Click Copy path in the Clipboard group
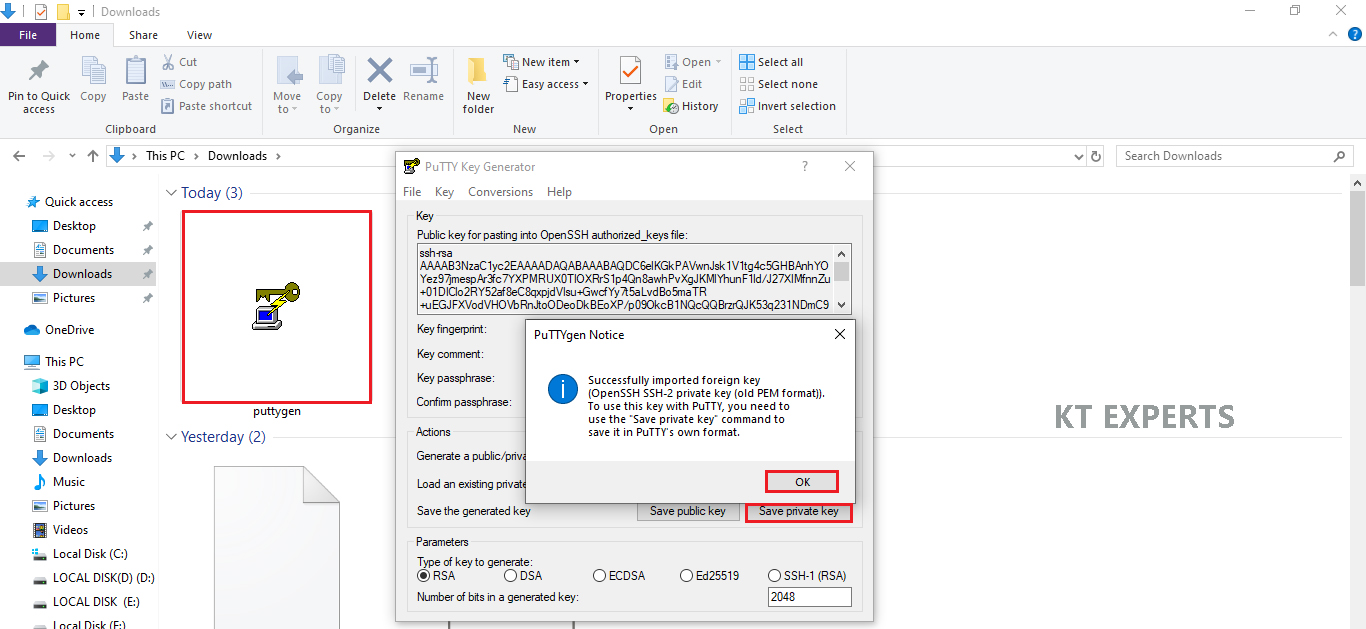The width and height of the screenshot is (1366, 629). click(x=195, y=84)
